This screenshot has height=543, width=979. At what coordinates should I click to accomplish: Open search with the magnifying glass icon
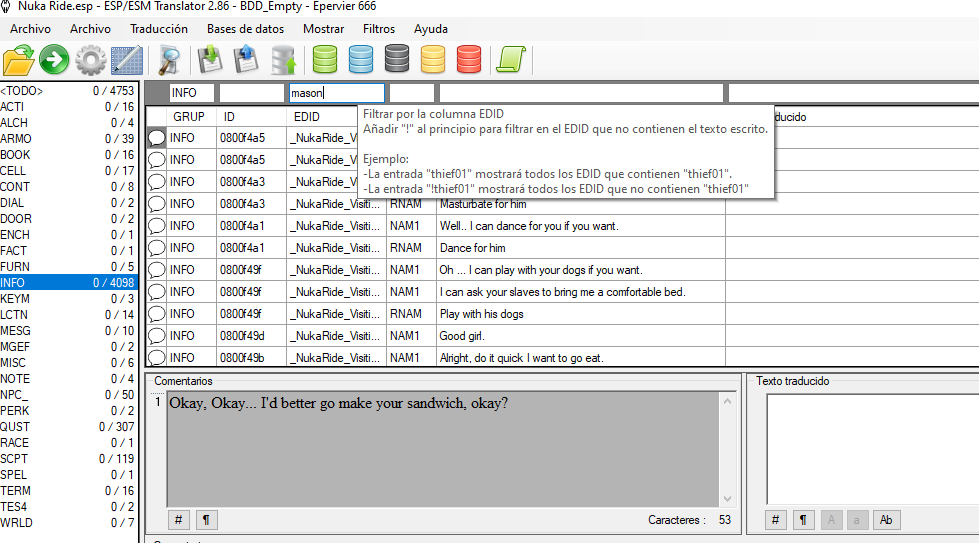[x=169, y=61]
